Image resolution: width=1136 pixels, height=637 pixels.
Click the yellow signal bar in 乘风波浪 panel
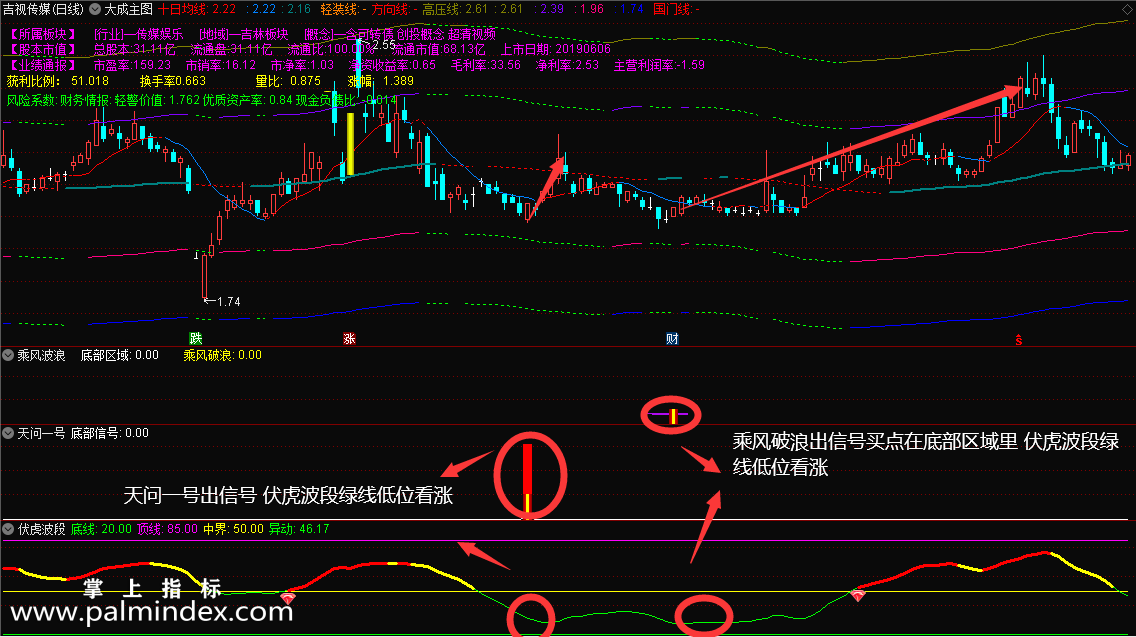[x=672, y=417]
